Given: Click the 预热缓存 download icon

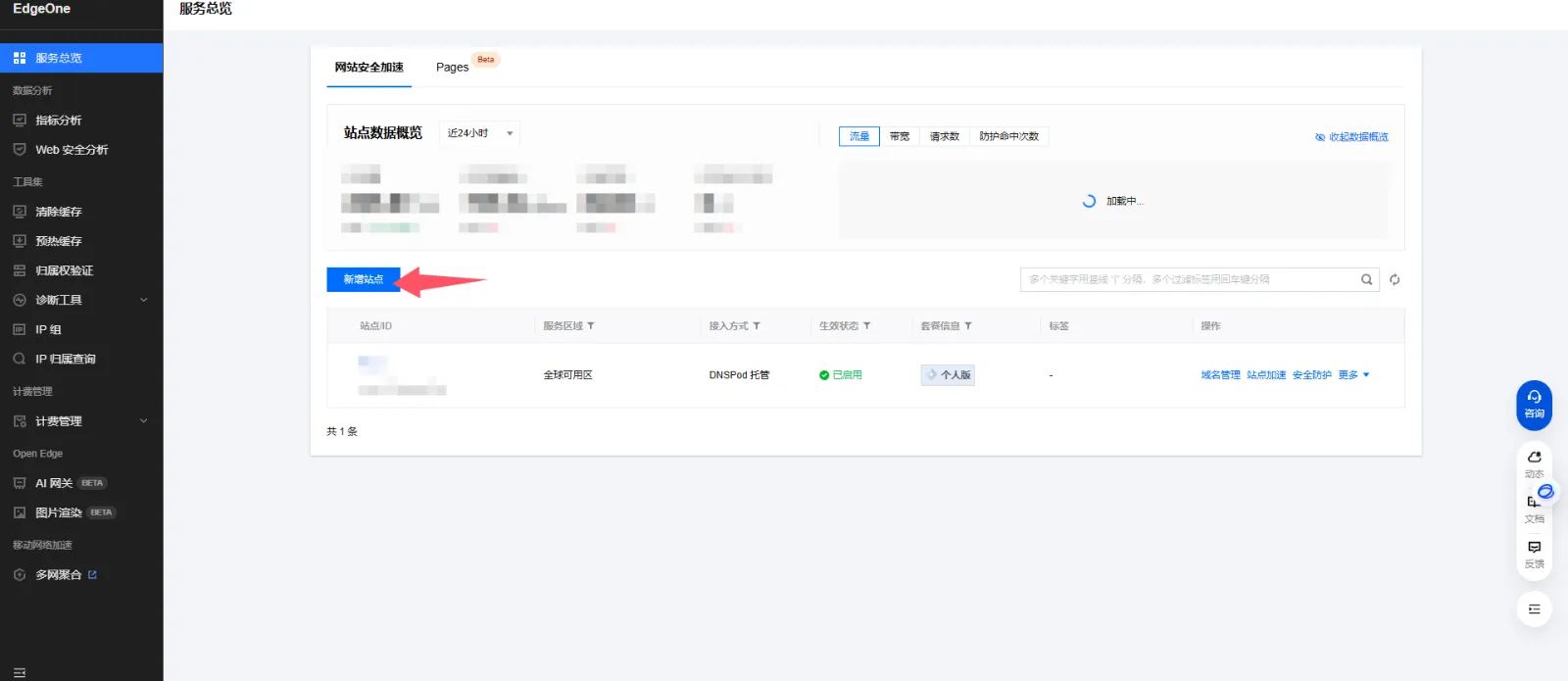Looking at the screenshot, I should [20, 241].
